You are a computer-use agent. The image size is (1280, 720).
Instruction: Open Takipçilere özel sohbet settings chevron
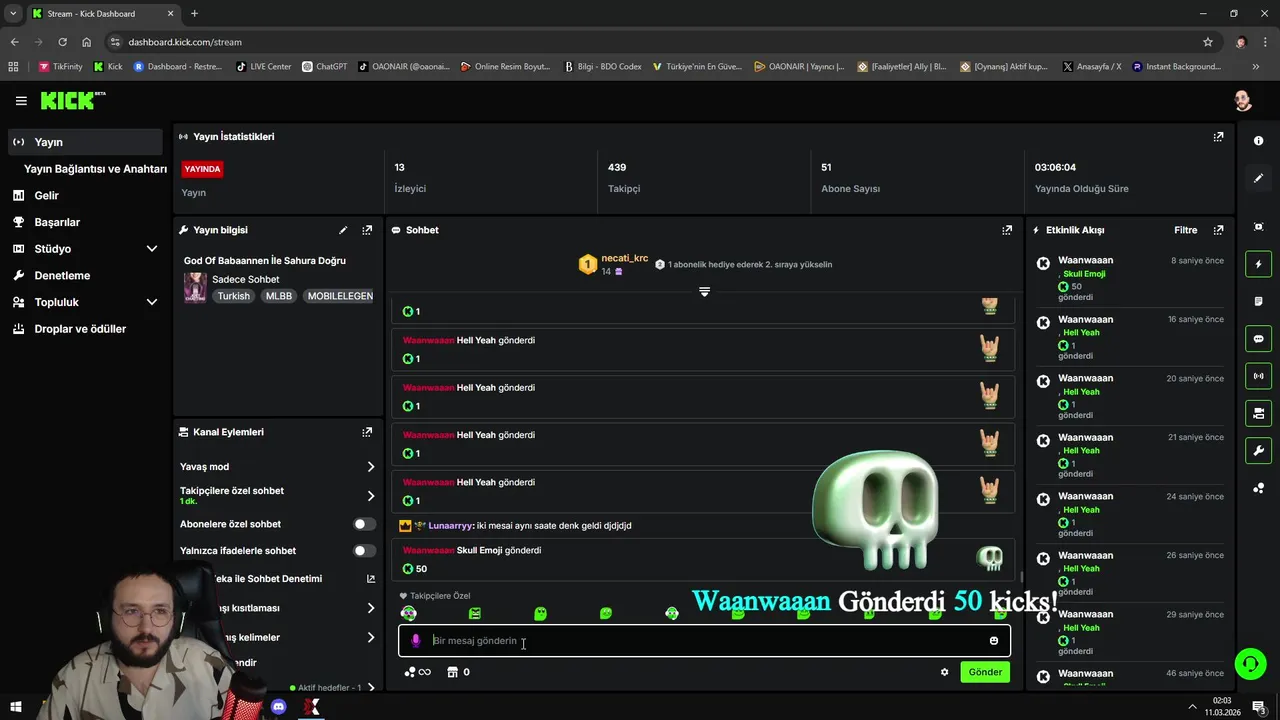point(371,496)
